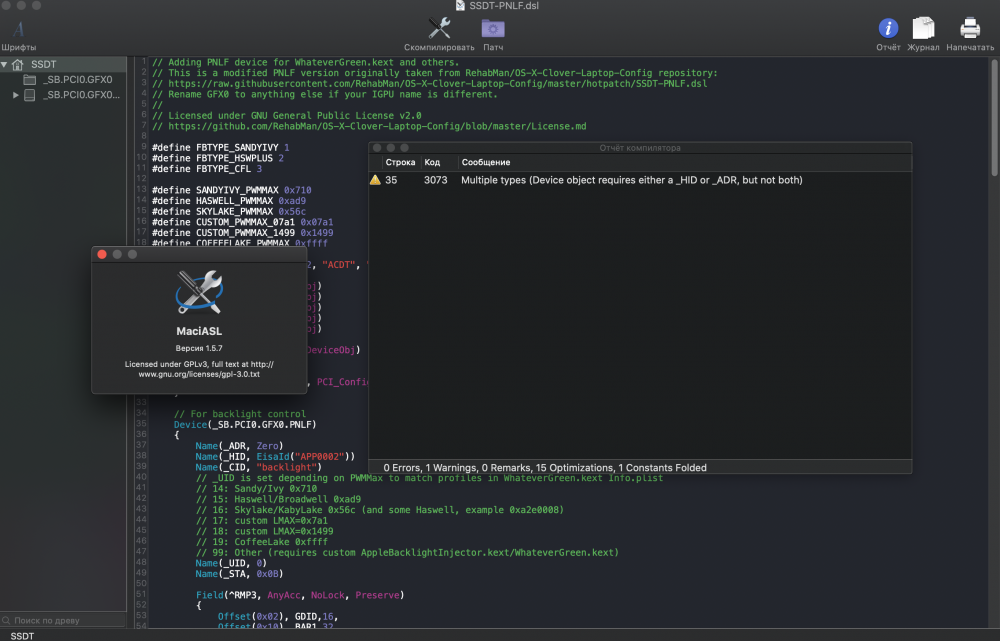Click the warning triangle icon in compiler report

click(x=375, y=180)
